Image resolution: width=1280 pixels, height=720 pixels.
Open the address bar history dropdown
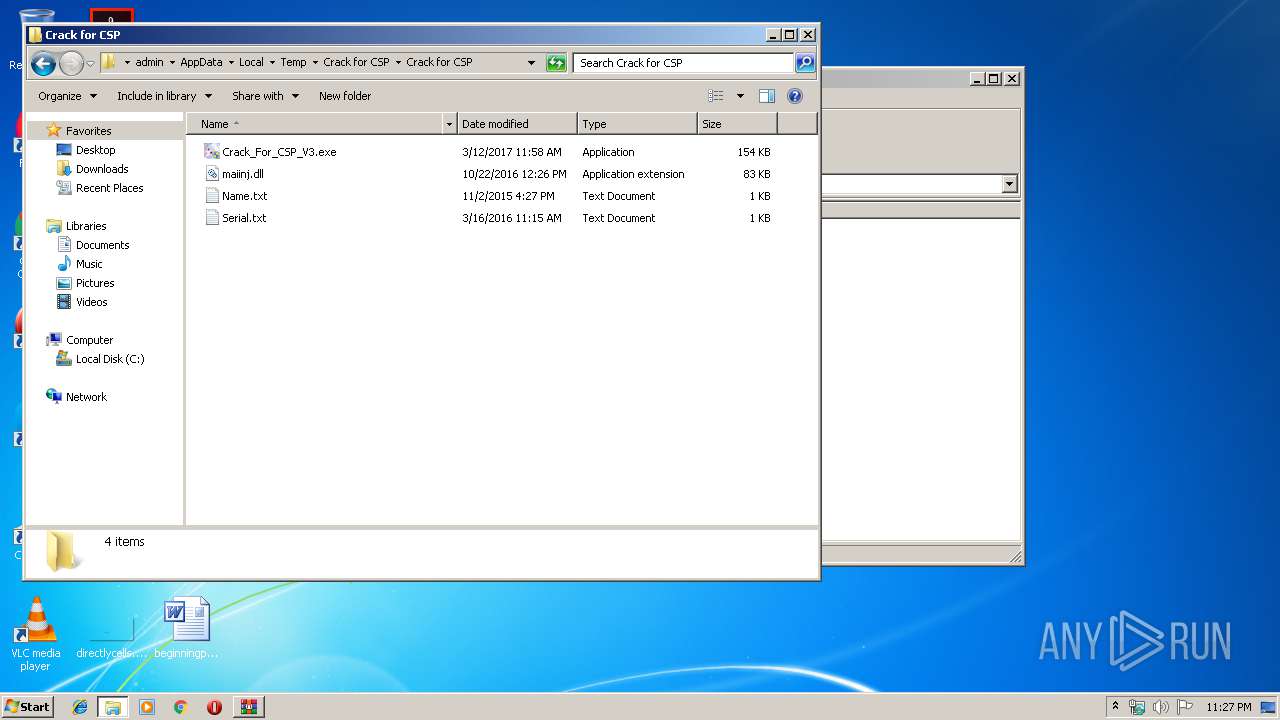tap(532, 63)
